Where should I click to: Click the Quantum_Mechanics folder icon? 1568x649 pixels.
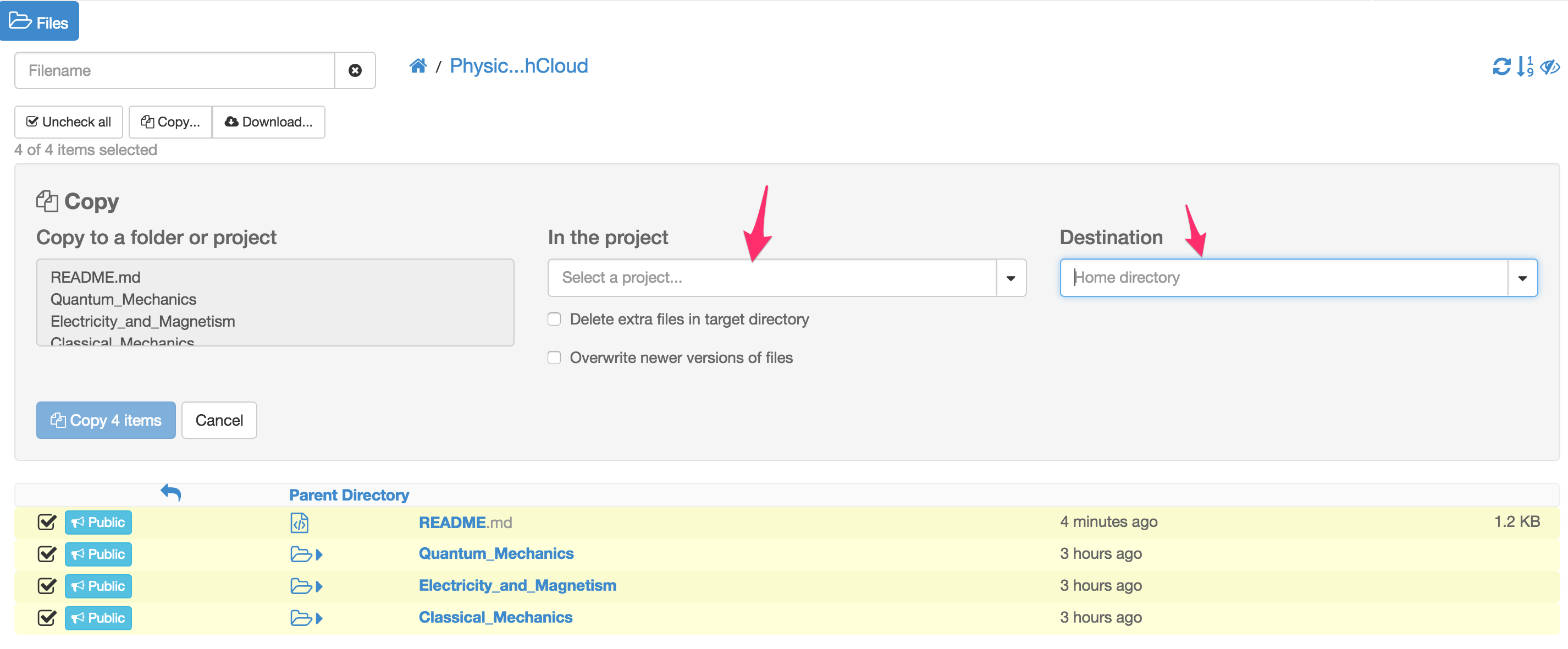pos(301,554)
